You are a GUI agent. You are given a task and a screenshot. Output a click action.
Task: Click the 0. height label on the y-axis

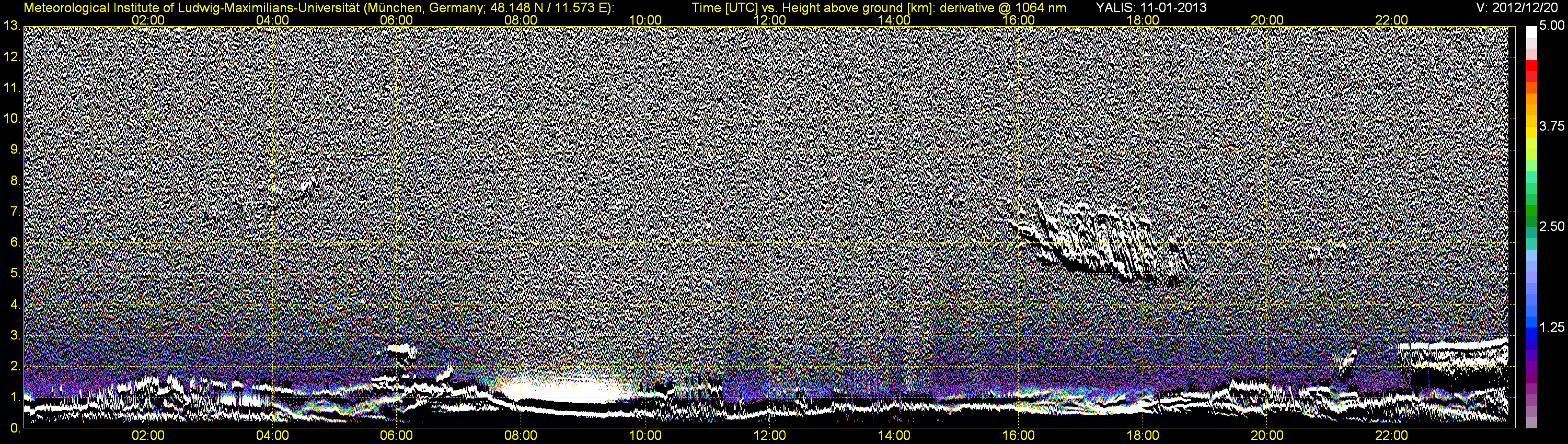[15, 429]
